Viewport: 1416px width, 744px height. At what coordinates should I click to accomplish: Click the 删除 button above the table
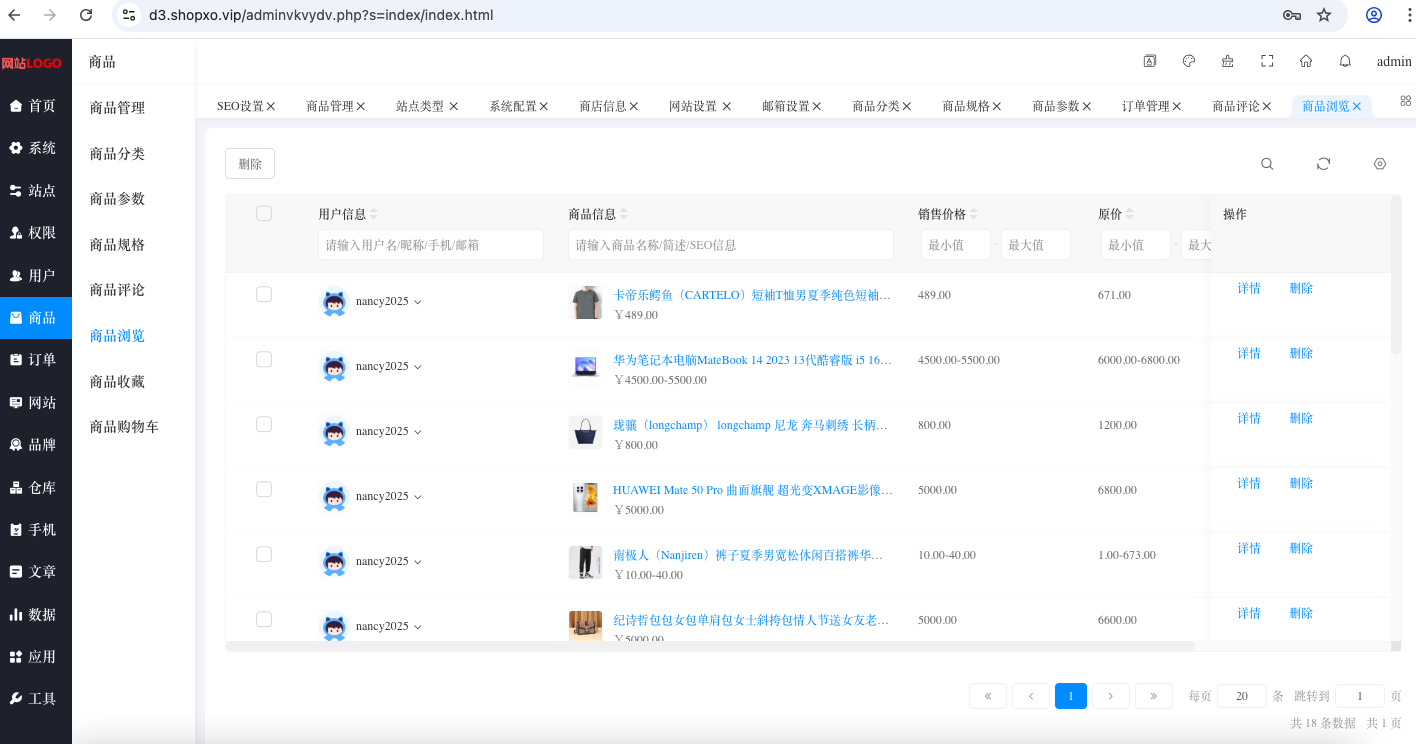click(250, 164)
